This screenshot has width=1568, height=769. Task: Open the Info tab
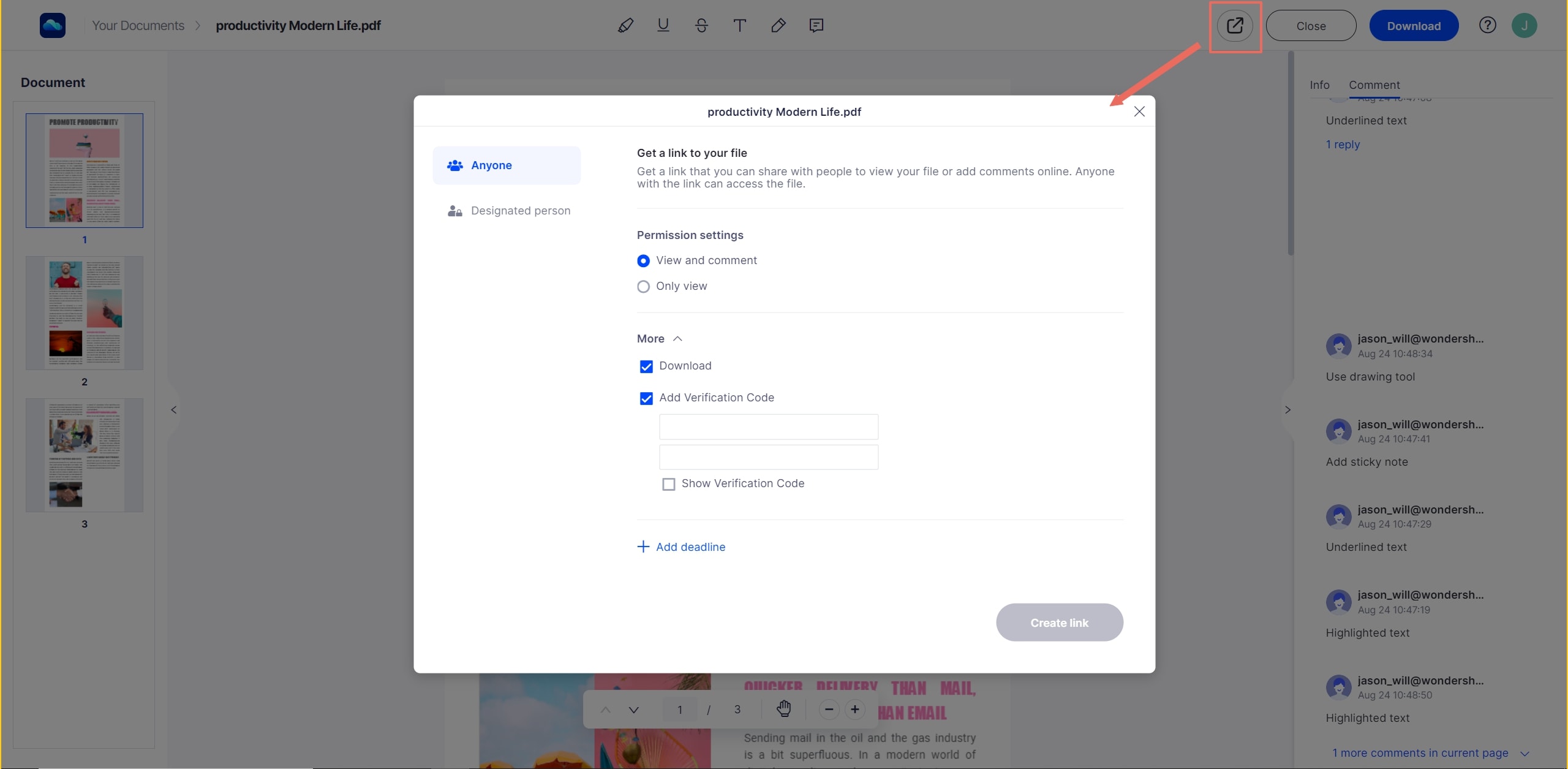1319,85
